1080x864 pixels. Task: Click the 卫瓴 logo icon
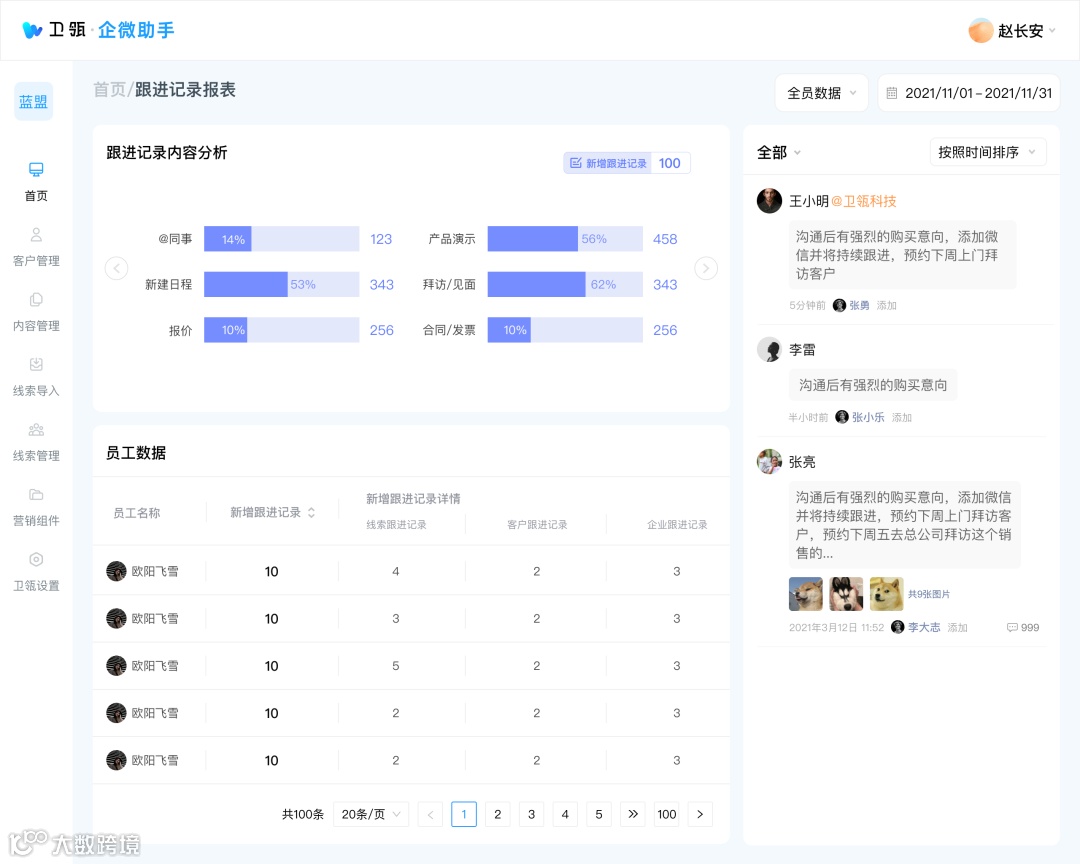point(32,30)
